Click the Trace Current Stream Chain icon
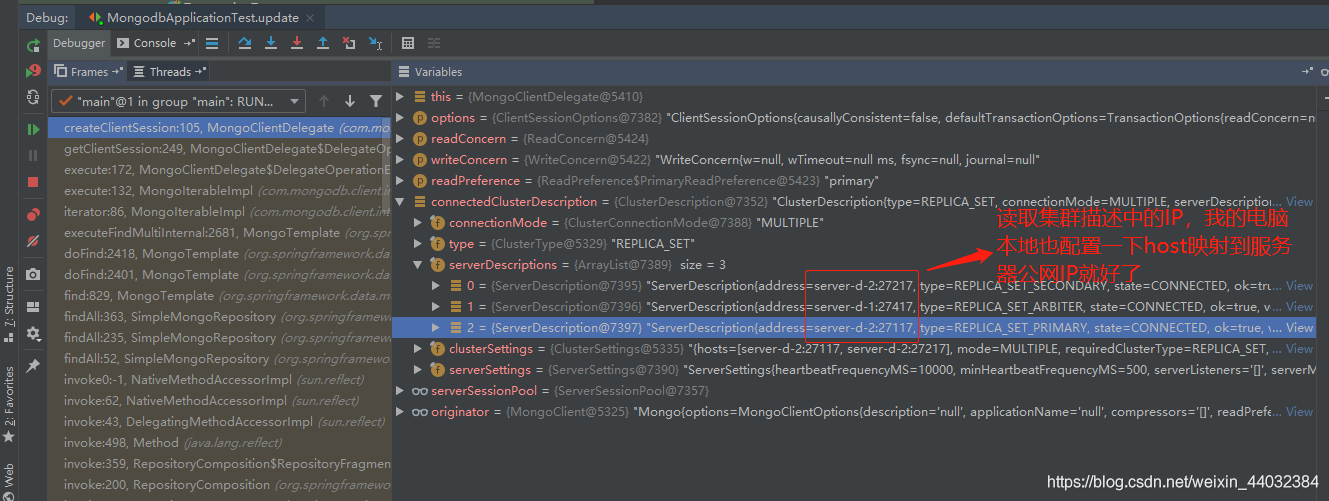This screenshot has width=1329, height=501. (434, 43)
